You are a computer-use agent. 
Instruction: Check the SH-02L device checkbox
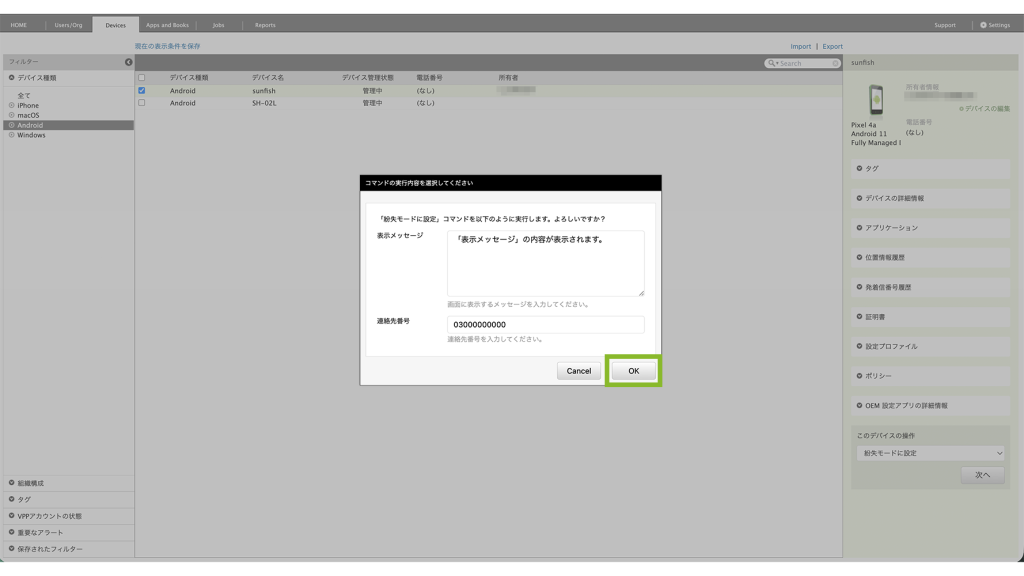[x=142, y=103]
